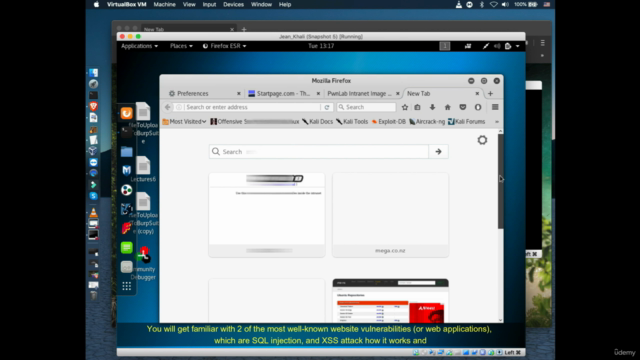Click the toolbar Search box
Screen dimensions: 640x360
[x=366, y=107]
